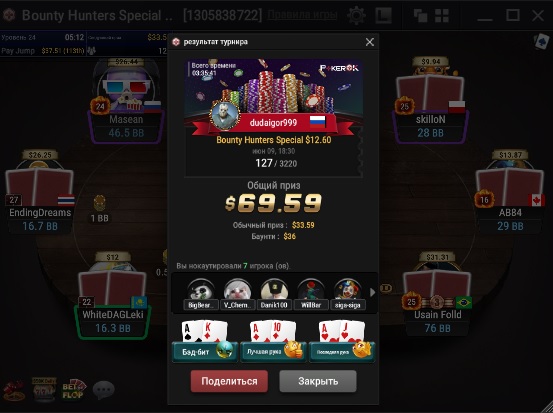The width and height of the screenshot is (553, 413).
Task: Select the Бэд-бит hand replay
Action: click(x=205, y=341)
